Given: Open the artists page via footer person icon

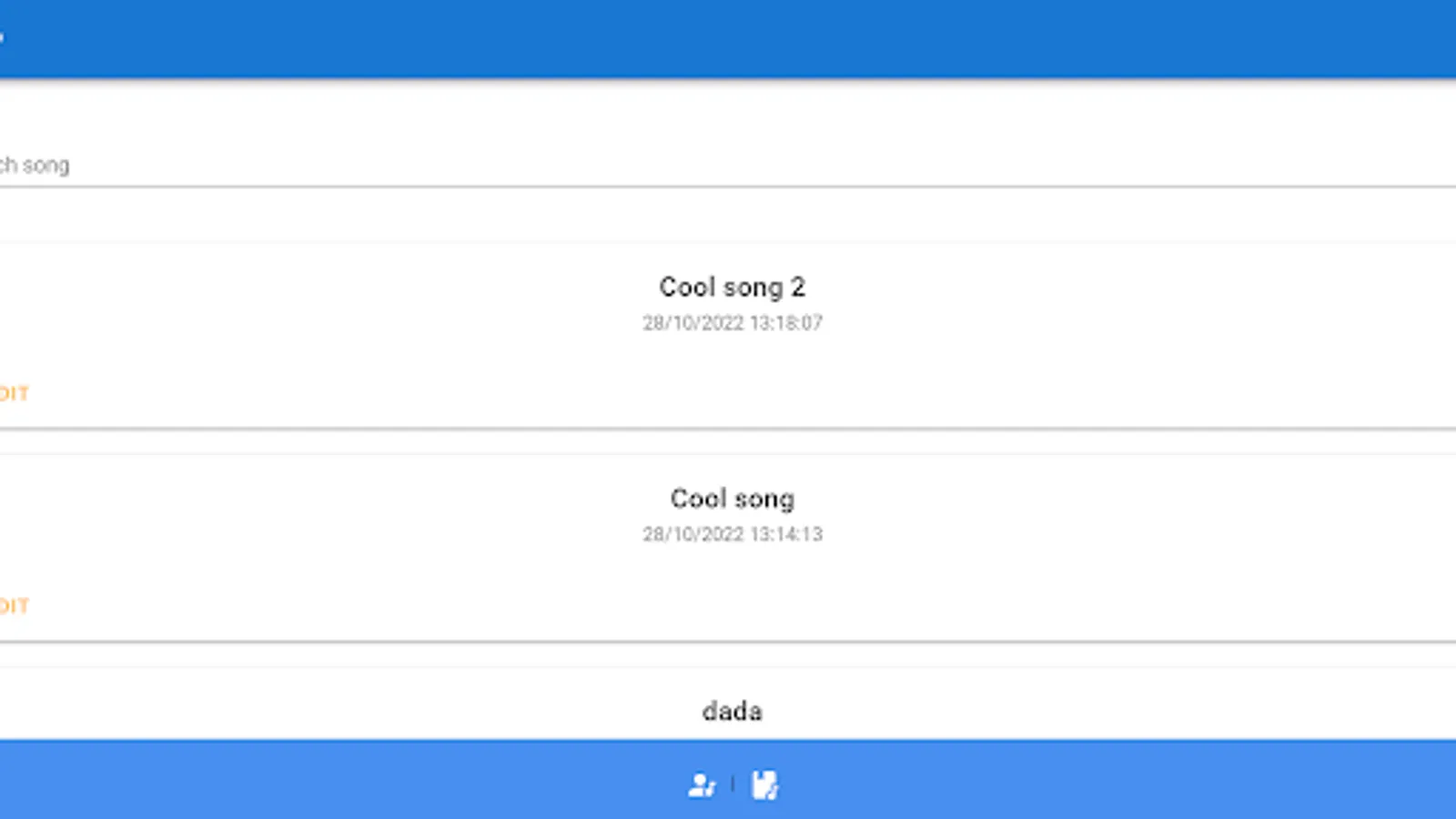Looking at the screenshot, I should click(x=701, y=784).
